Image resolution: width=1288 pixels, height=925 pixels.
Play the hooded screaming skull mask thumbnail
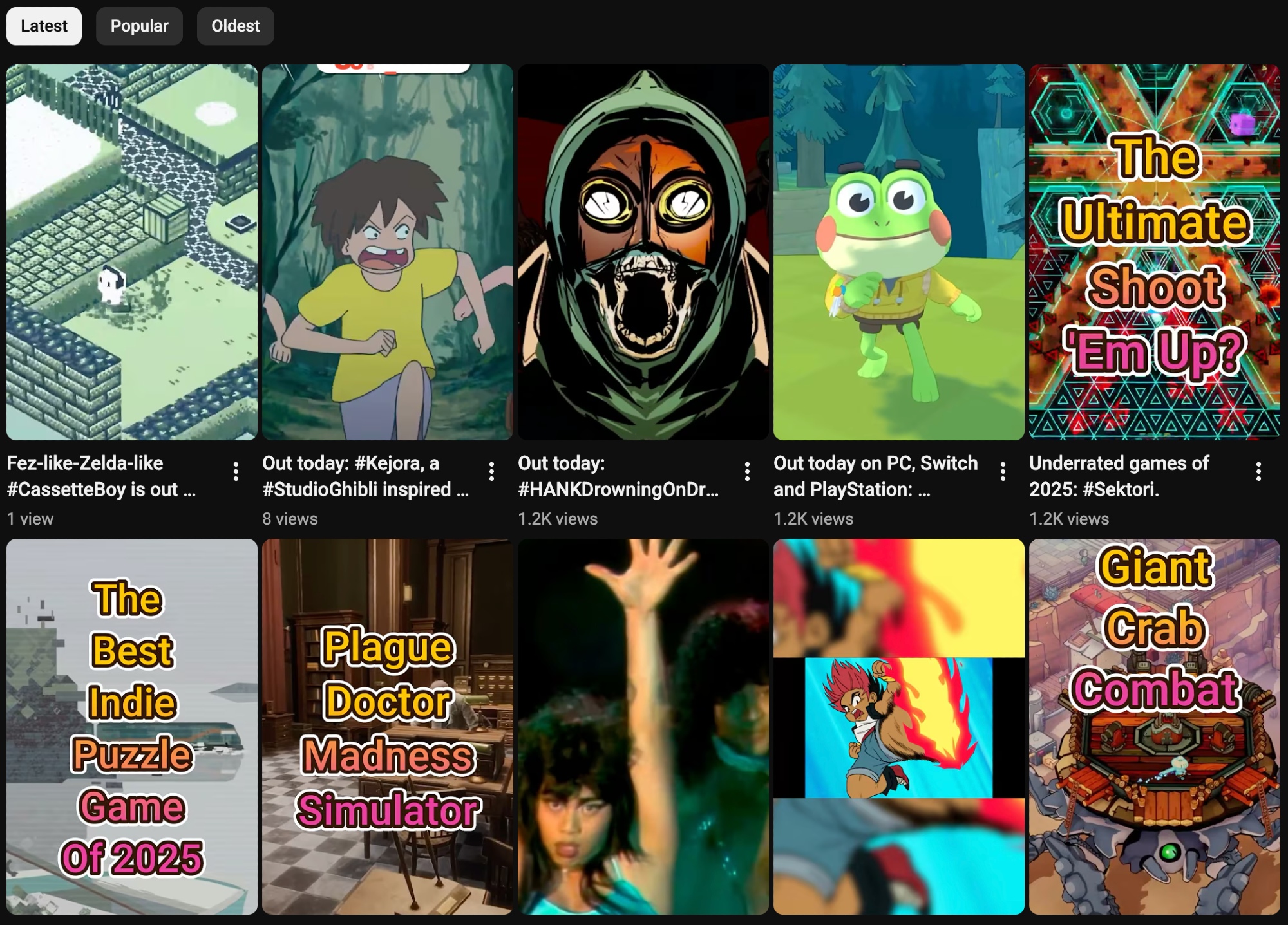(643, 252)
